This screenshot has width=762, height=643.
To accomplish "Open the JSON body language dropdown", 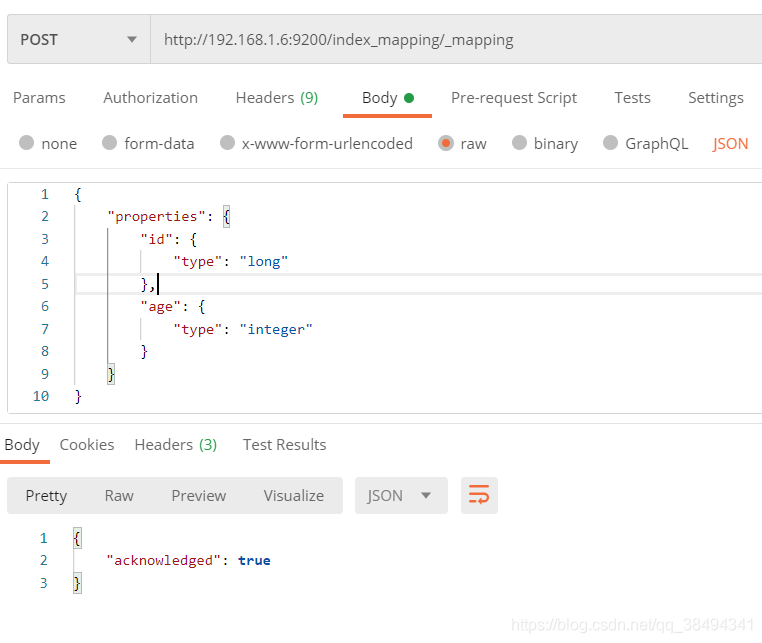I will (730, 143).
